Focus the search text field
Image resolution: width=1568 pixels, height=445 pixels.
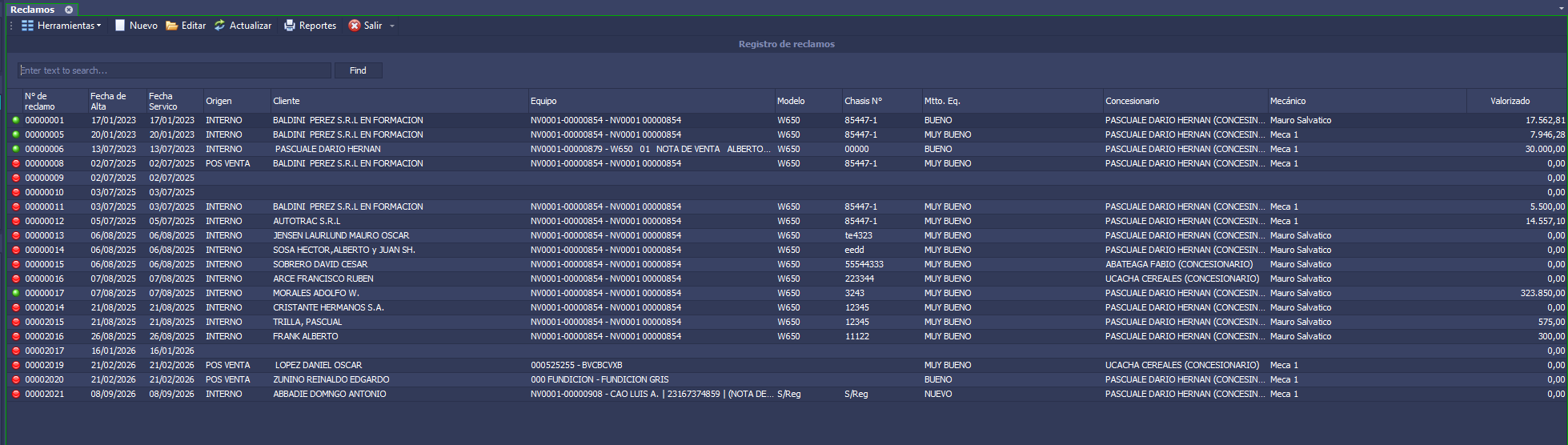[x=174, y=70]
